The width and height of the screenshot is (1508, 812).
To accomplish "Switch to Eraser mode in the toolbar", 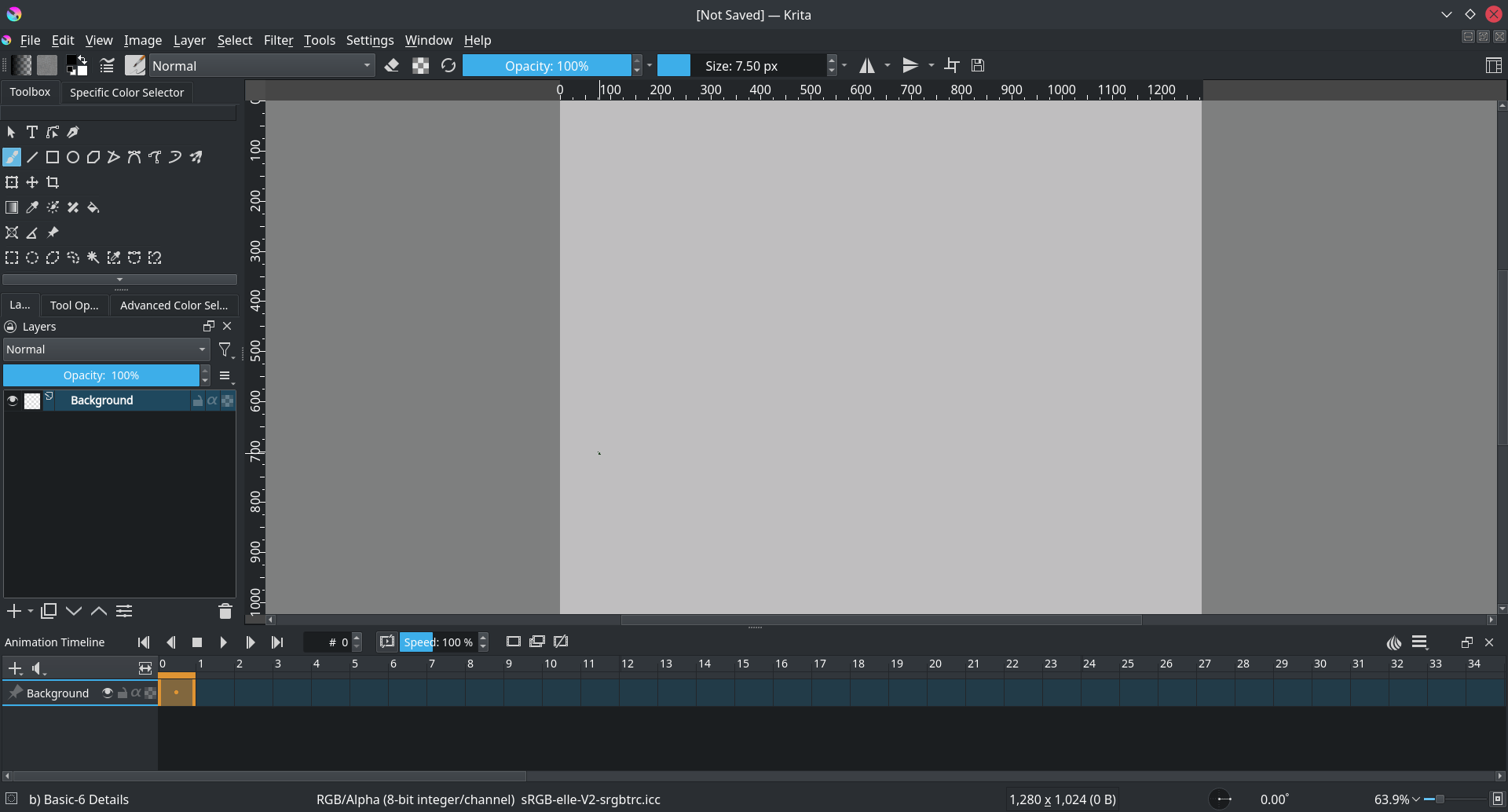I will tap(393, 65).
